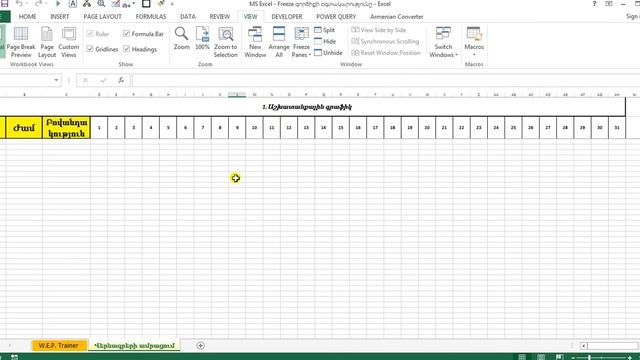Select the yellow Ժամ header cell
The height and width of the screenshot is (360, 640).
pyautogui.click(x=24, y=128)
